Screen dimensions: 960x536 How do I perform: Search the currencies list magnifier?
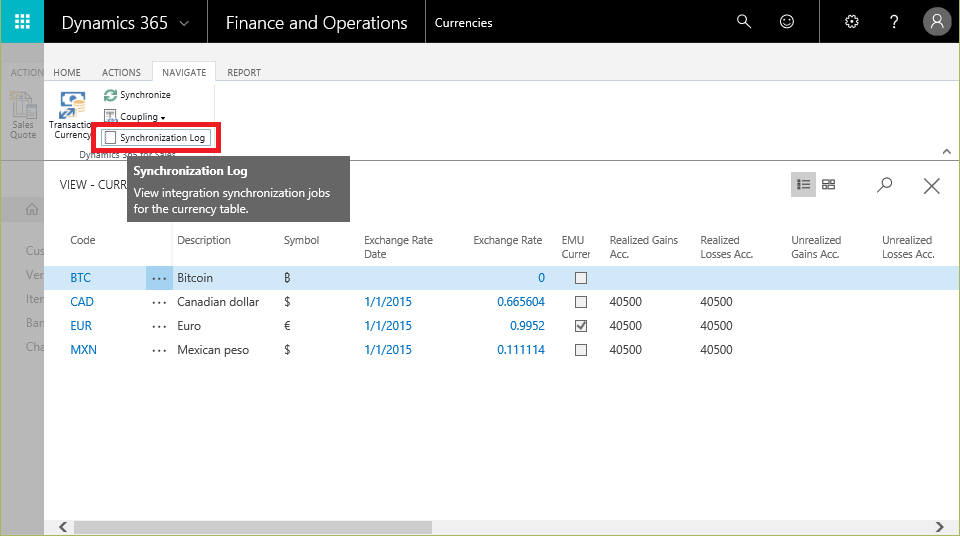point(884,184)
